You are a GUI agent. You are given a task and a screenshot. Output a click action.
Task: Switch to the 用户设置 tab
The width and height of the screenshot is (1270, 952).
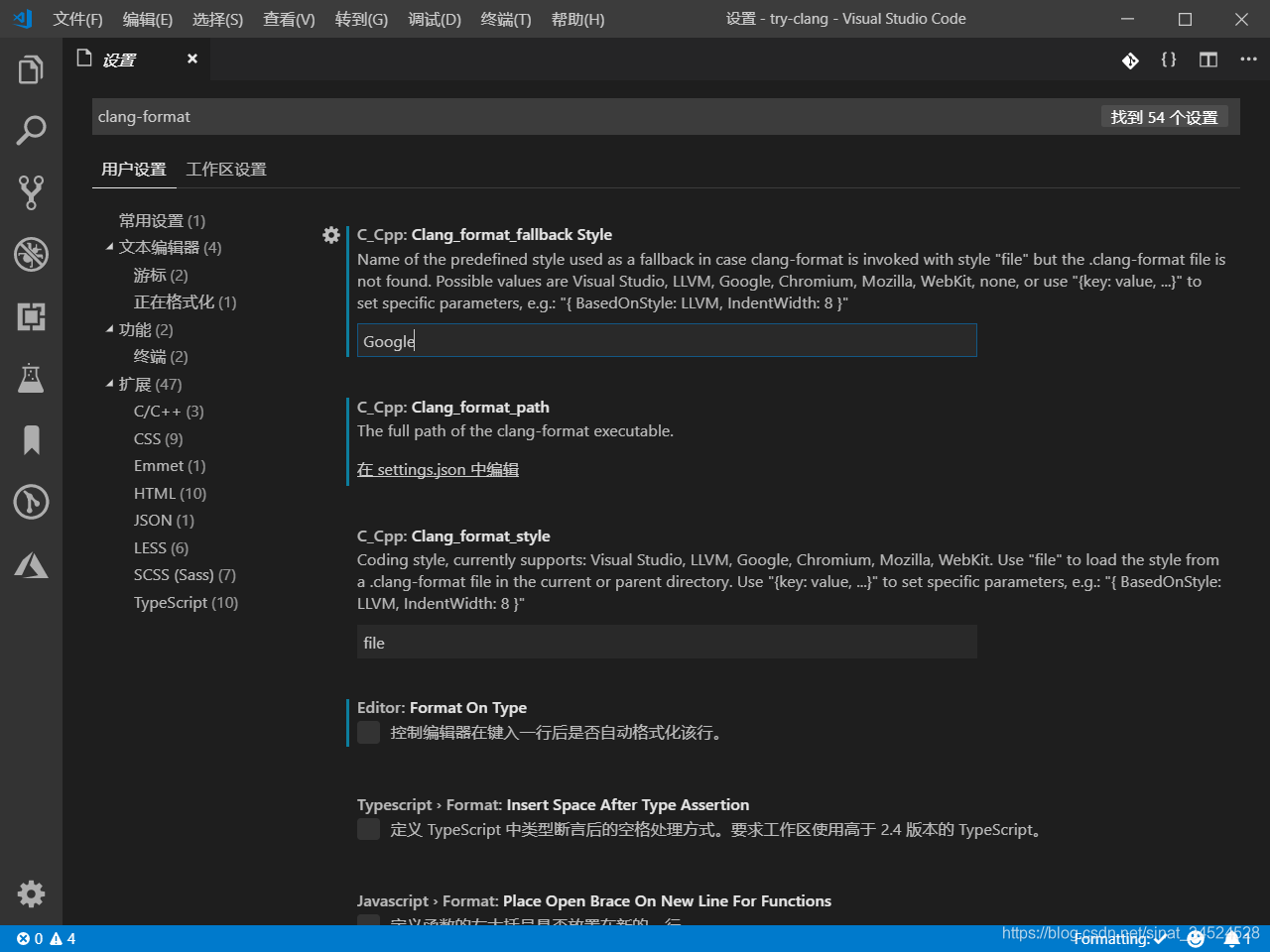[x=134, y=169]
